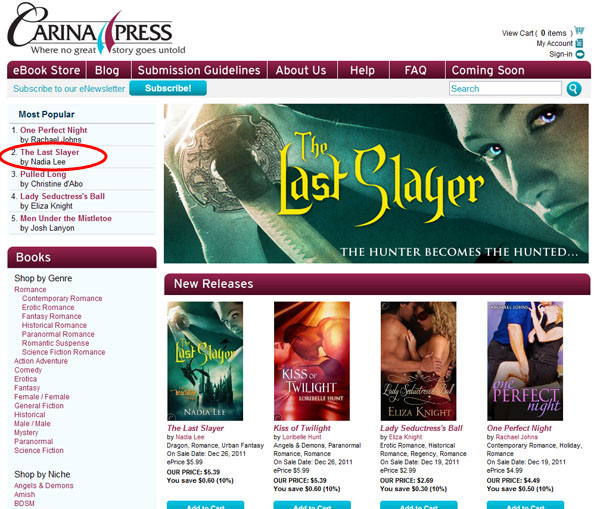600x509 pixels.
Task: Select the Comedy genre
Action: click(28, 370)
